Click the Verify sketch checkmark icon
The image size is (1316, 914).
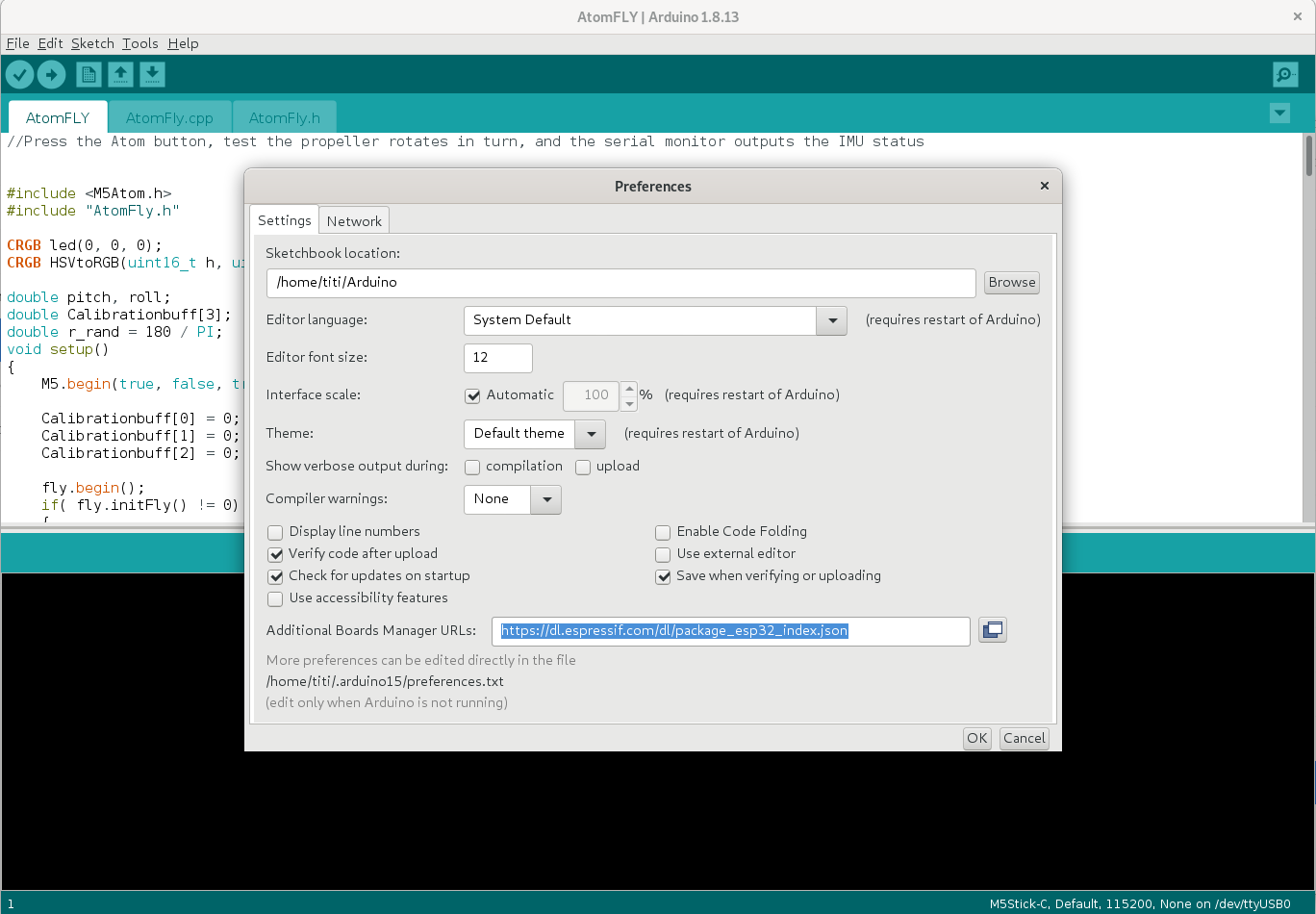coord(20,74)
